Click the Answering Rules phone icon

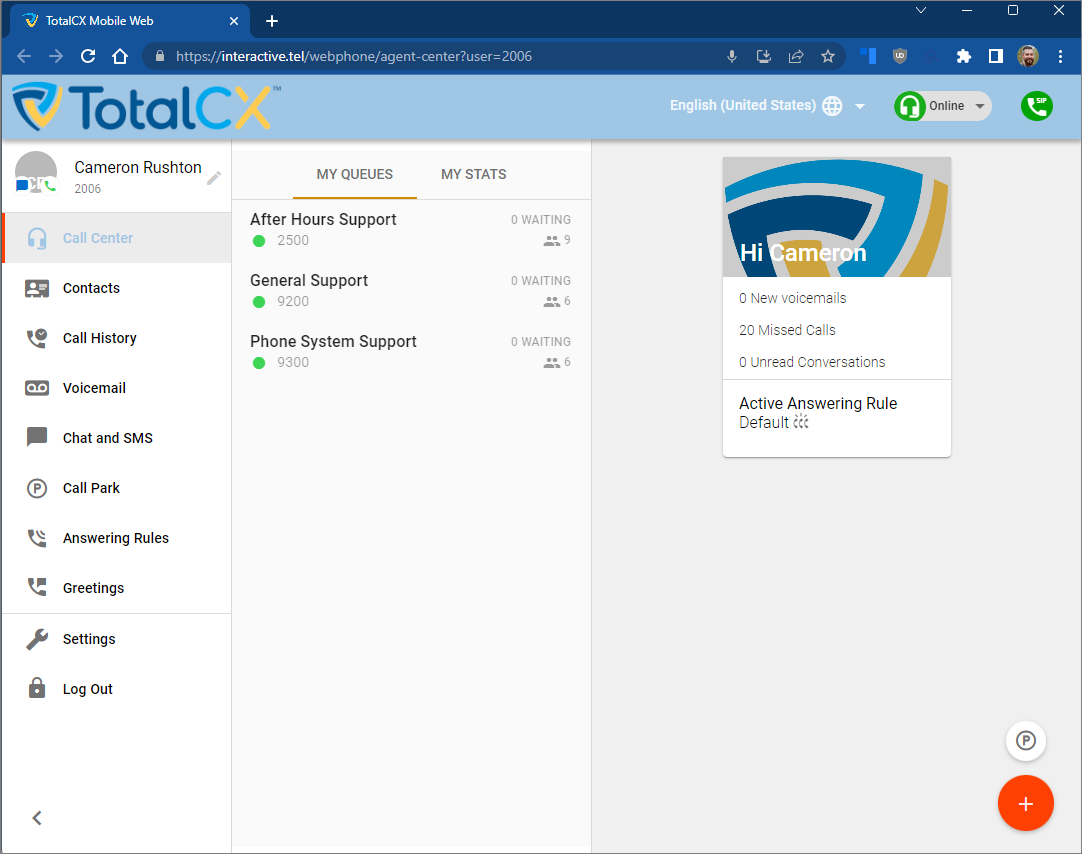(x=37, y=538)
